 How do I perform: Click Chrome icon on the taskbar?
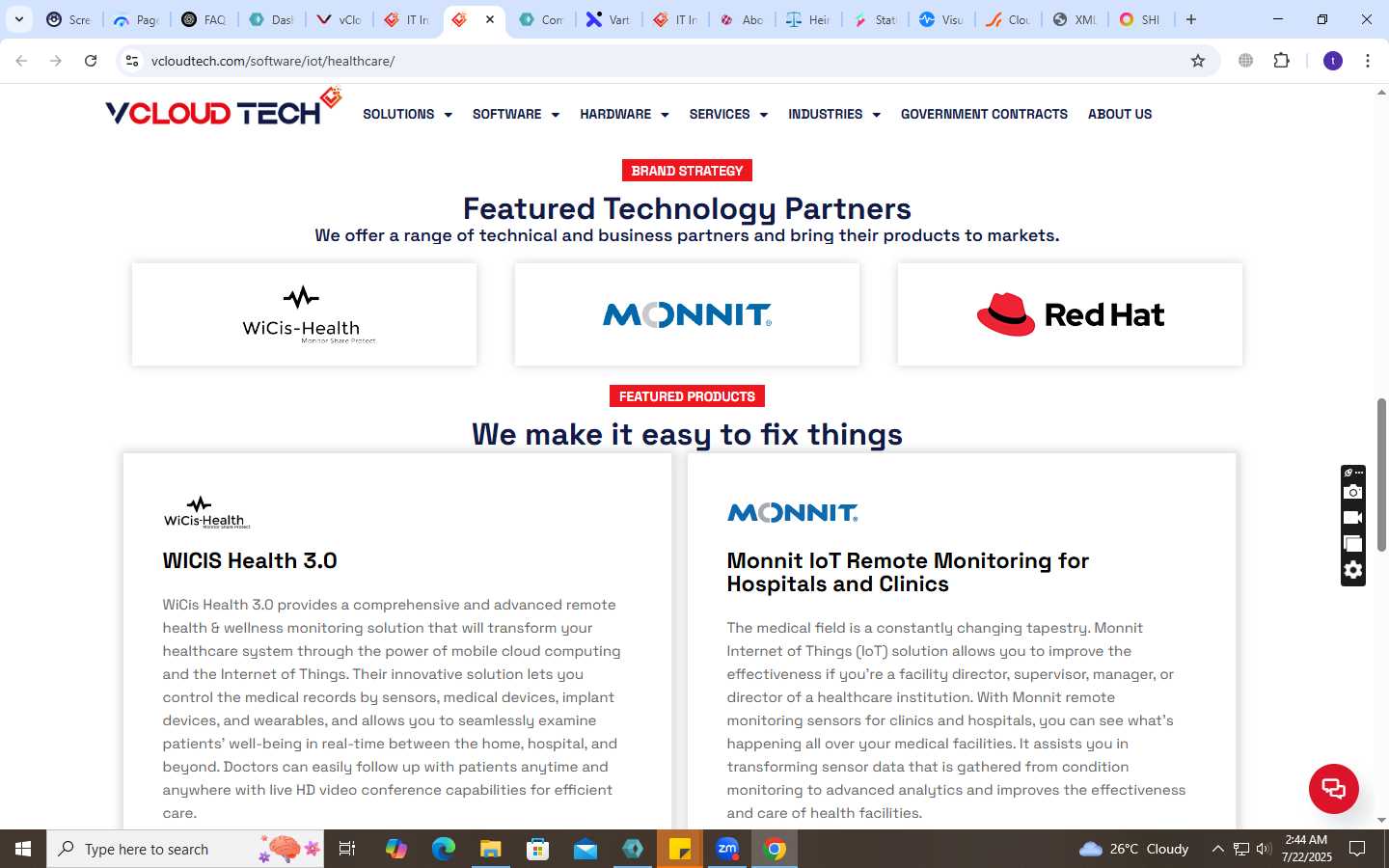pos(775,849)
